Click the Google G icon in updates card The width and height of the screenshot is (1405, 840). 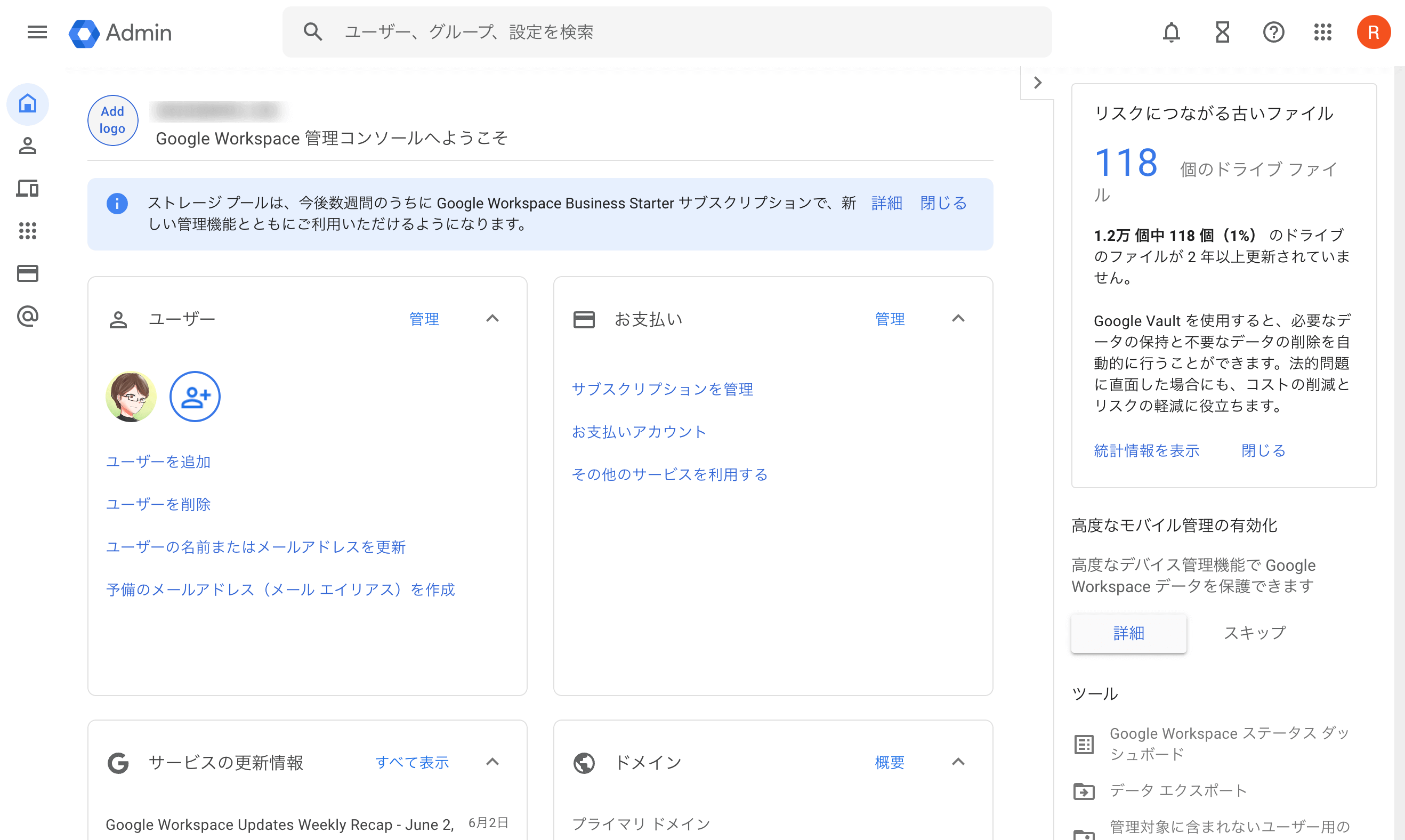tap(118, 763)
